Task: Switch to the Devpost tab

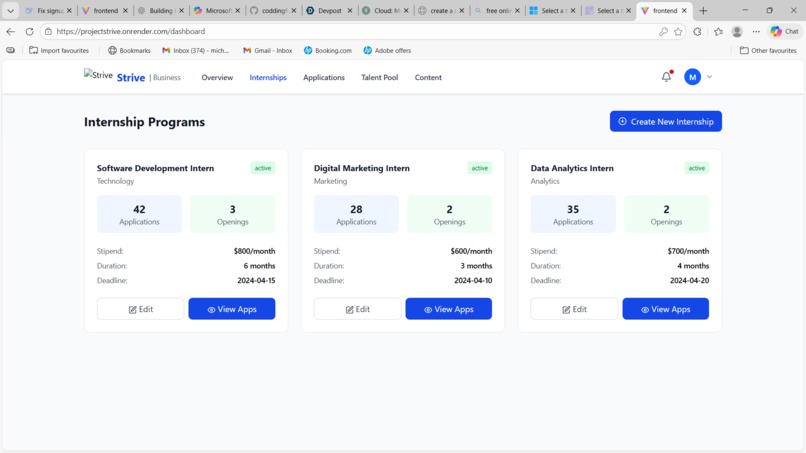Action: [x=329, y=10]
